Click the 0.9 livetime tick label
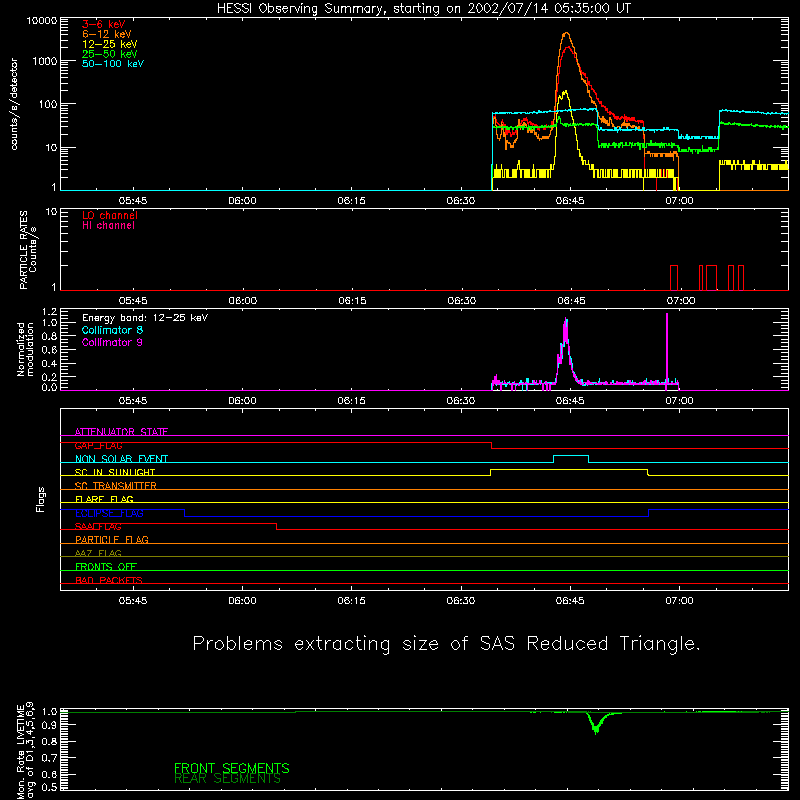 [49, 725]
